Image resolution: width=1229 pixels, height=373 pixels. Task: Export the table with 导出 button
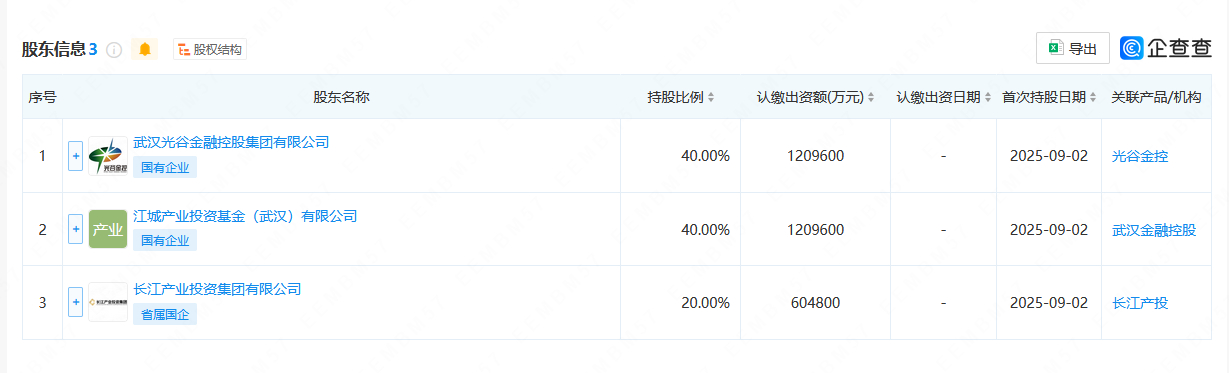tap(1072, 48)
